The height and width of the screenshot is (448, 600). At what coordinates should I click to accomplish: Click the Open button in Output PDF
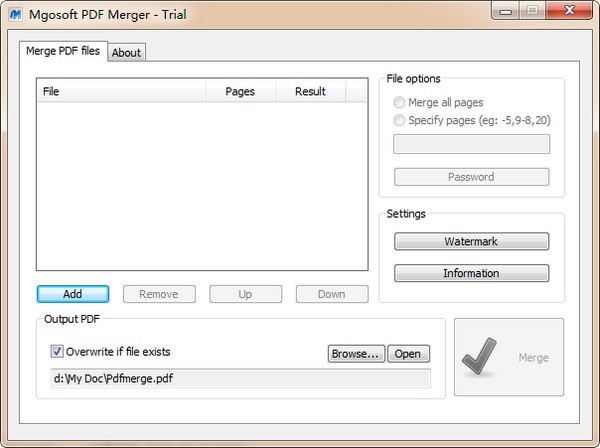pos(409,354)
